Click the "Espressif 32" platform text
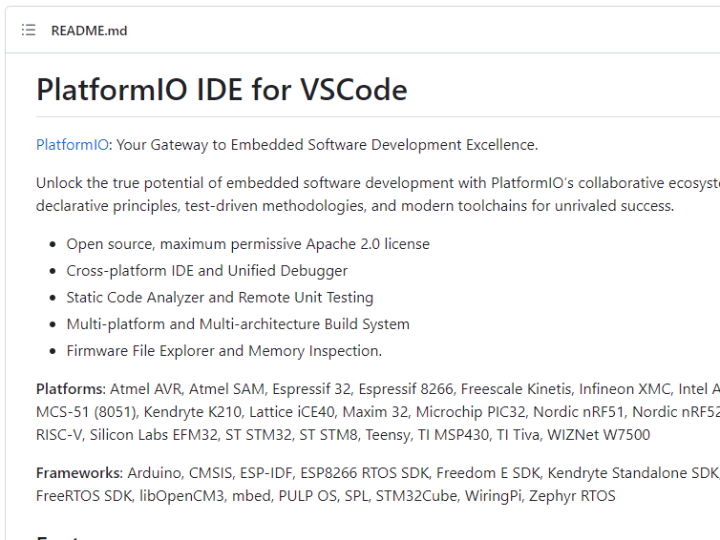The width and height of the screenshot is (720, 540). [311, 389]
